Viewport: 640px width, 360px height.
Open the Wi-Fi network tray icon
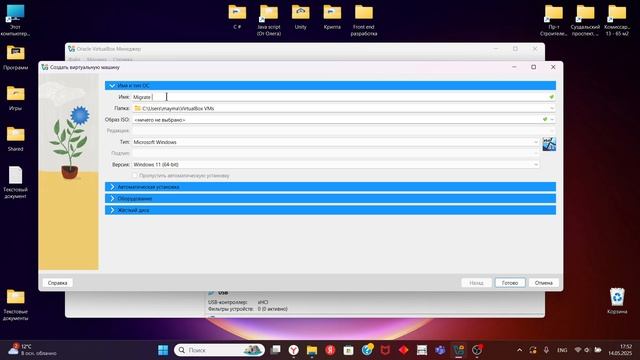pos(578,350)
